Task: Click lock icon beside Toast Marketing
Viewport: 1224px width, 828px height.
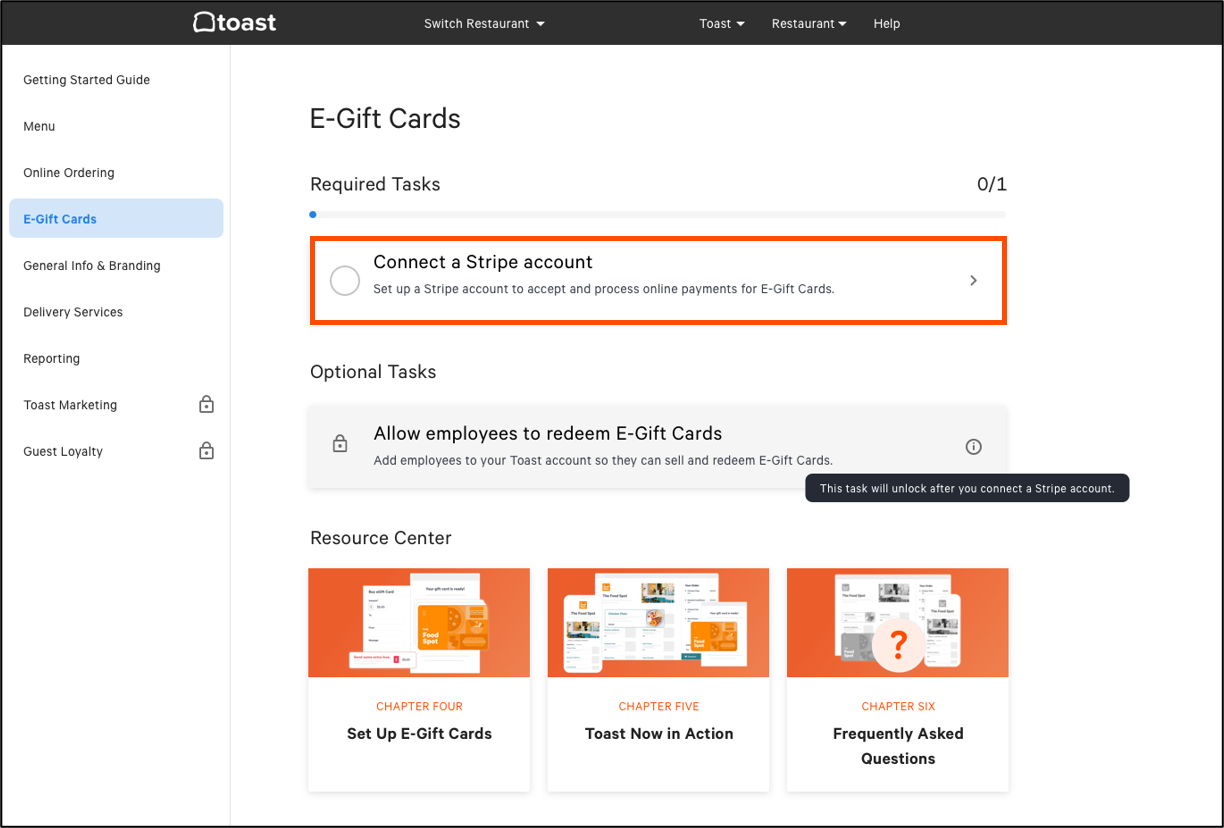Action: point(206,405)
